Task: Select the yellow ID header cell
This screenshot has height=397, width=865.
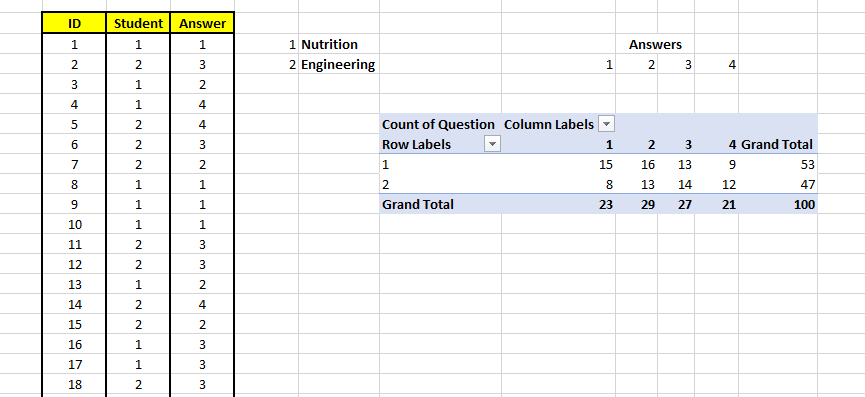Action: tap(74, 24)
